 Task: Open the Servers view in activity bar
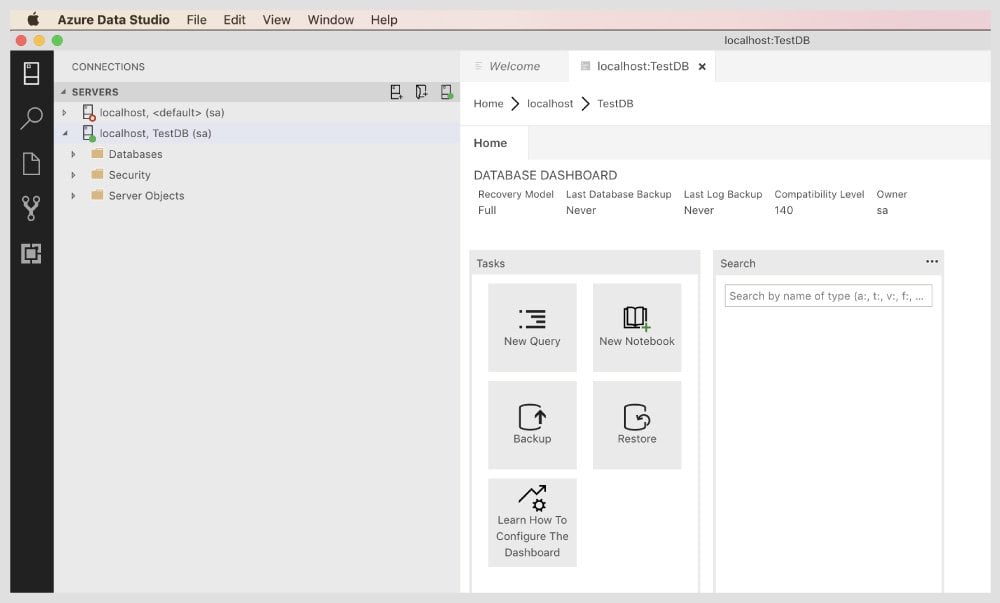31,74
